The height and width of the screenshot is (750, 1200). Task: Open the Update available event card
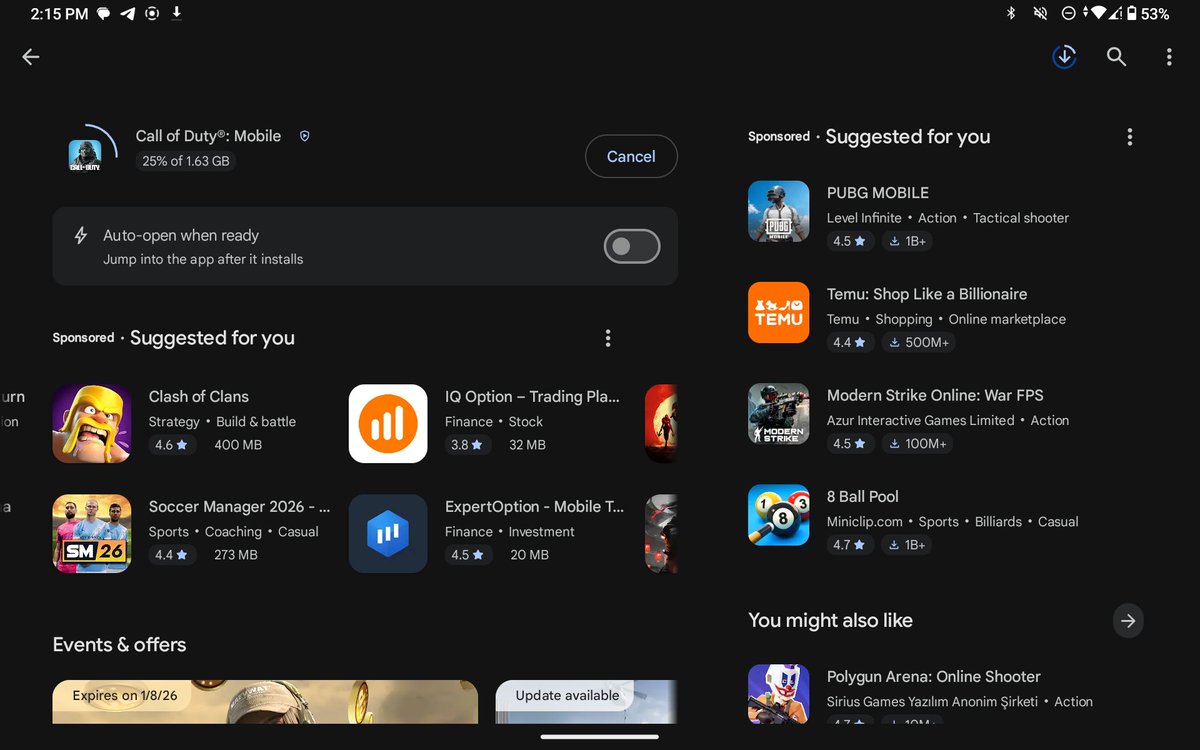[x=586, y=702]
